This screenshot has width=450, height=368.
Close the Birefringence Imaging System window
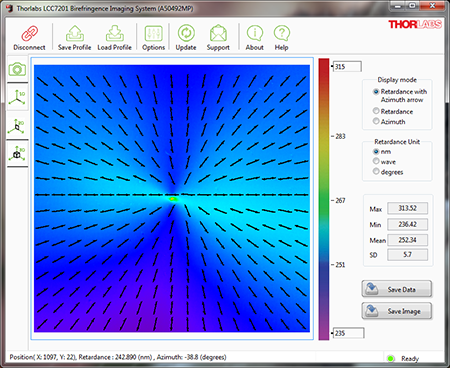click(x=432, y=6)
